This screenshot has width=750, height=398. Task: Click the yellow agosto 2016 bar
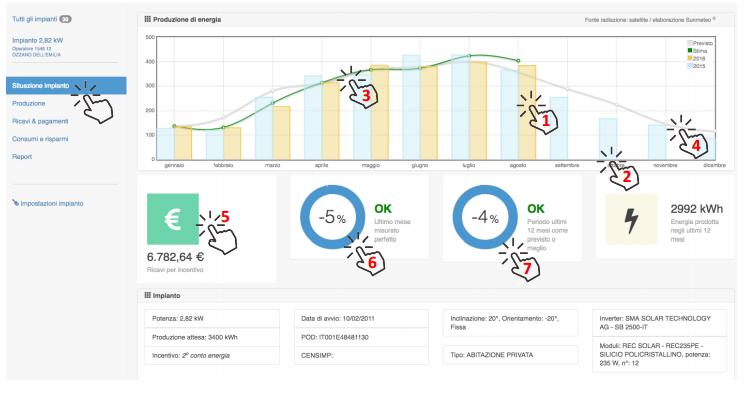click(x=527, y=112)
